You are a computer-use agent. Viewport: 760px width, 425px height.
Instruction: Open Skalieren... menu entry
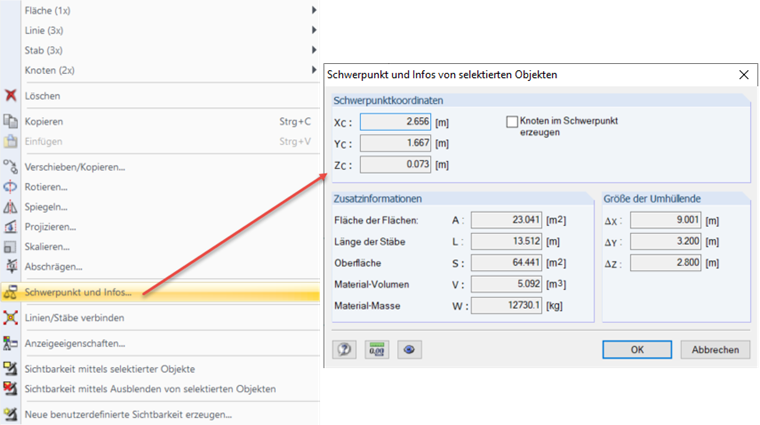pos(160,247)
